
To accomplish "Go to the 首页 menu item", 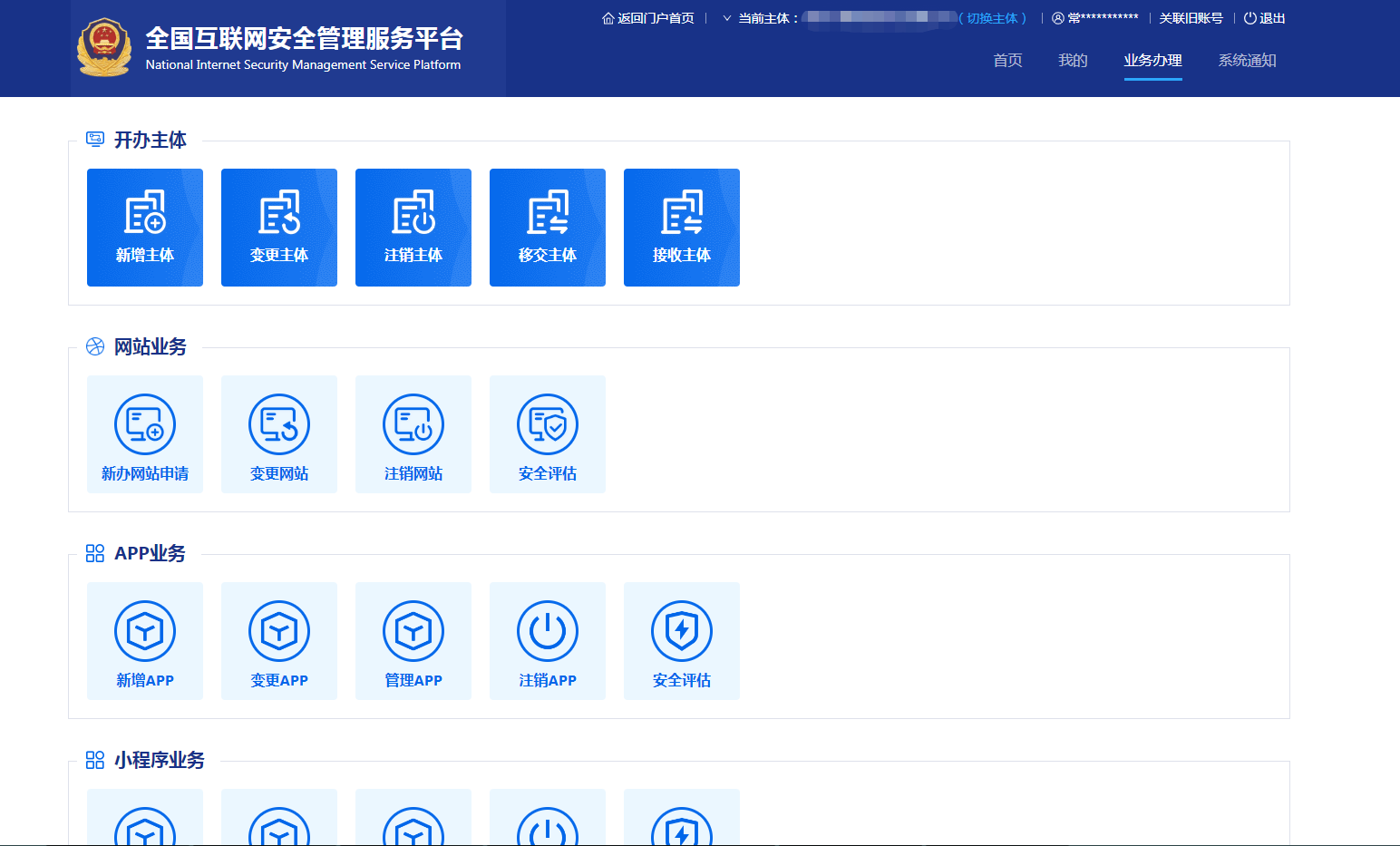I will [x=1006, y=60].
